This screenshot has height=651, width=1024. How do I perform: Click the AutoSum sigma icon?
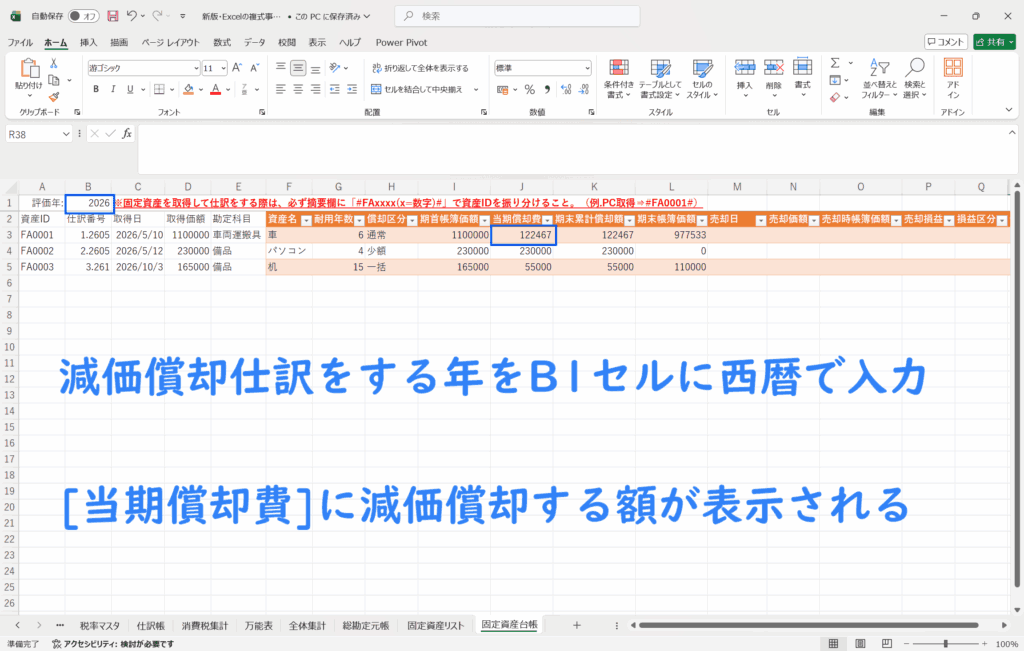click(x=834, y=62)
